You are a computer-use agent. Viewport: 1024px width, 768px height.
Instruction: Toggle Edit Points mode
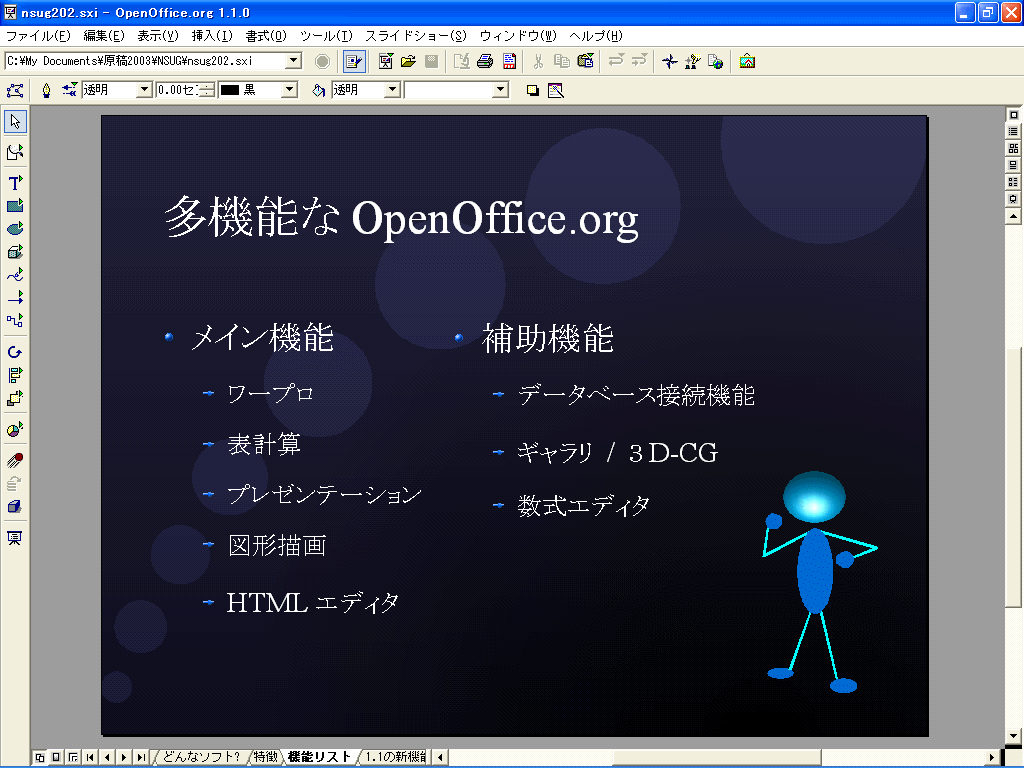15,90
